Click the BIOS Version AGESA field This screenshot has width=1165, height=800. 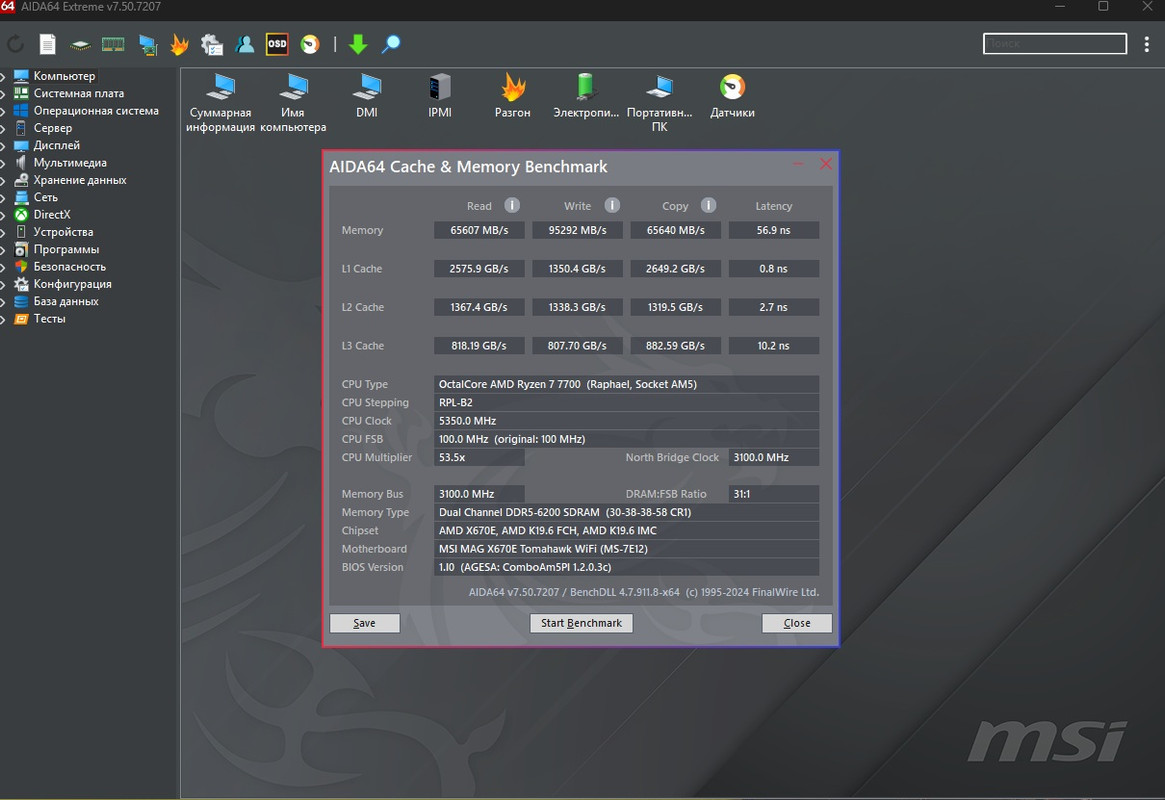pyautogui.click(x=626, y=567)
